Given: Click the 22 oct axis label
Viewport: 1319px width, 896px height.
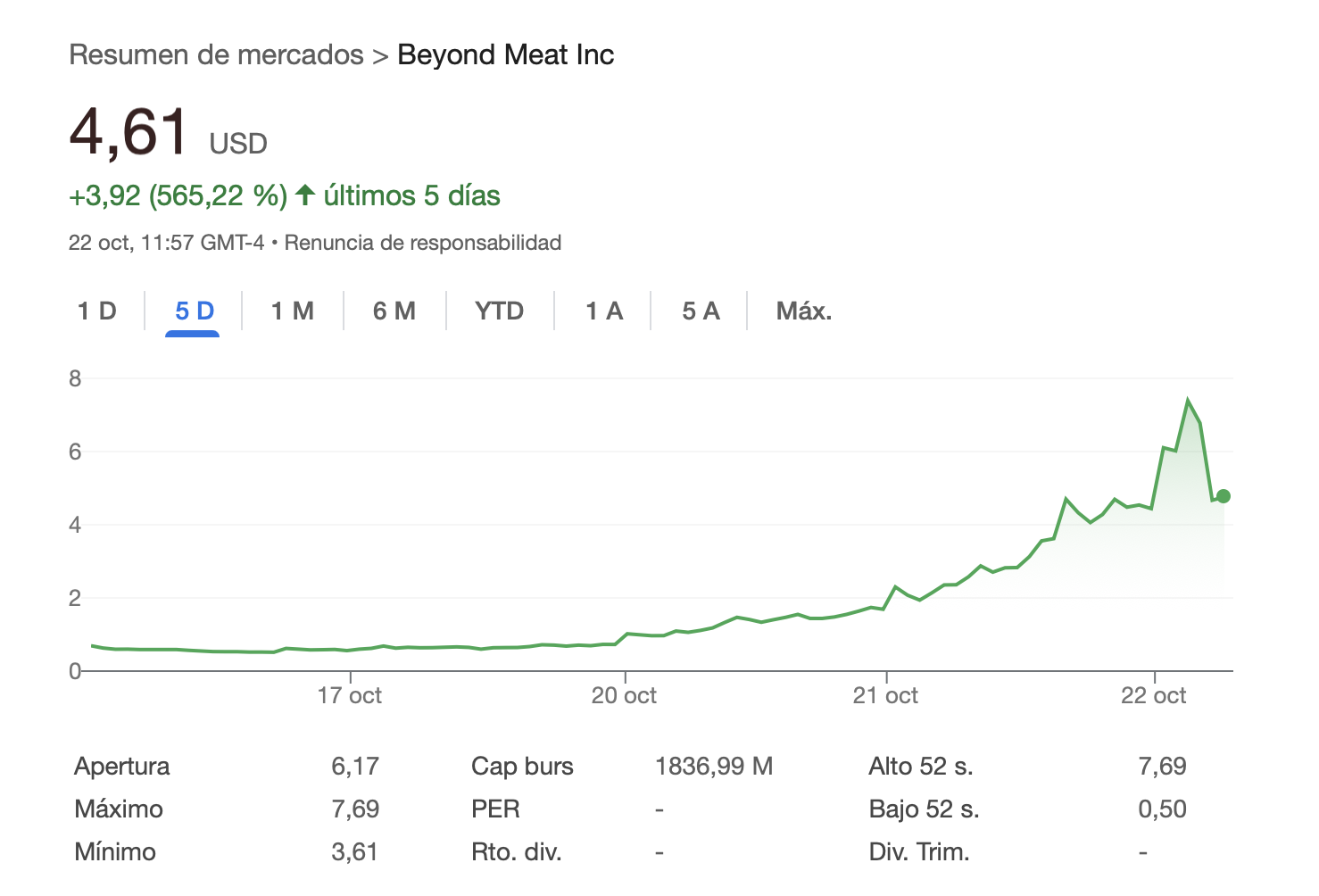Looking at the screenshot, I should [x=1154, y=696].
